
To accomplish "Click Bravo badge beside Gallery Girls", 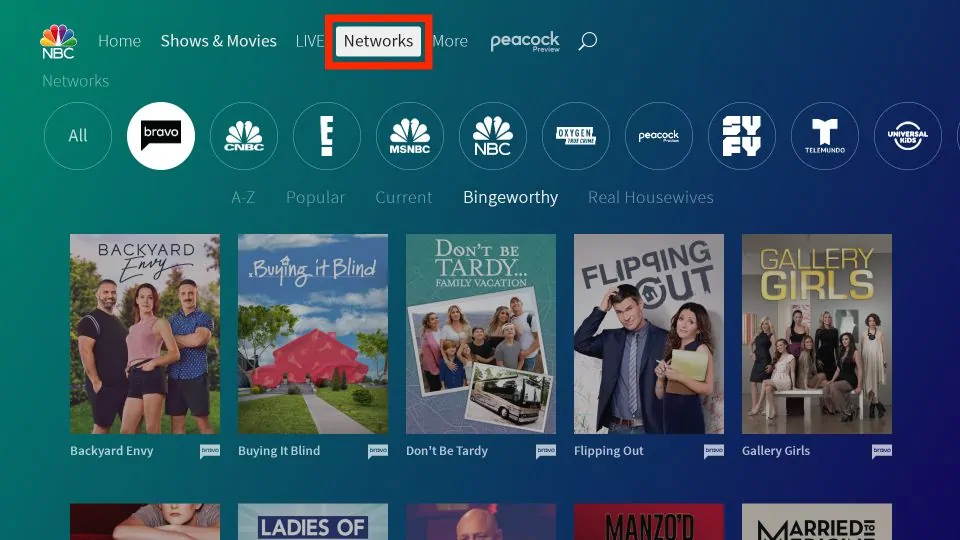I will point(882,451).
